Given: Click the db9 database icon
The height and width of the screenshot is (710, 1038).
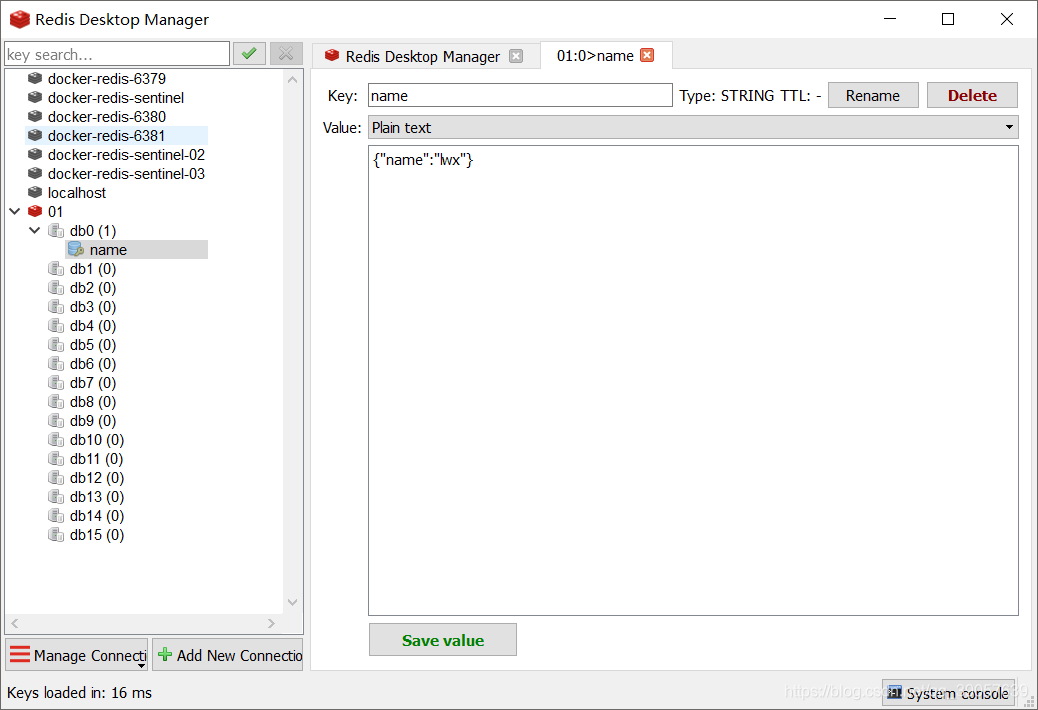Looking at the screenshot, I should 56,421.
